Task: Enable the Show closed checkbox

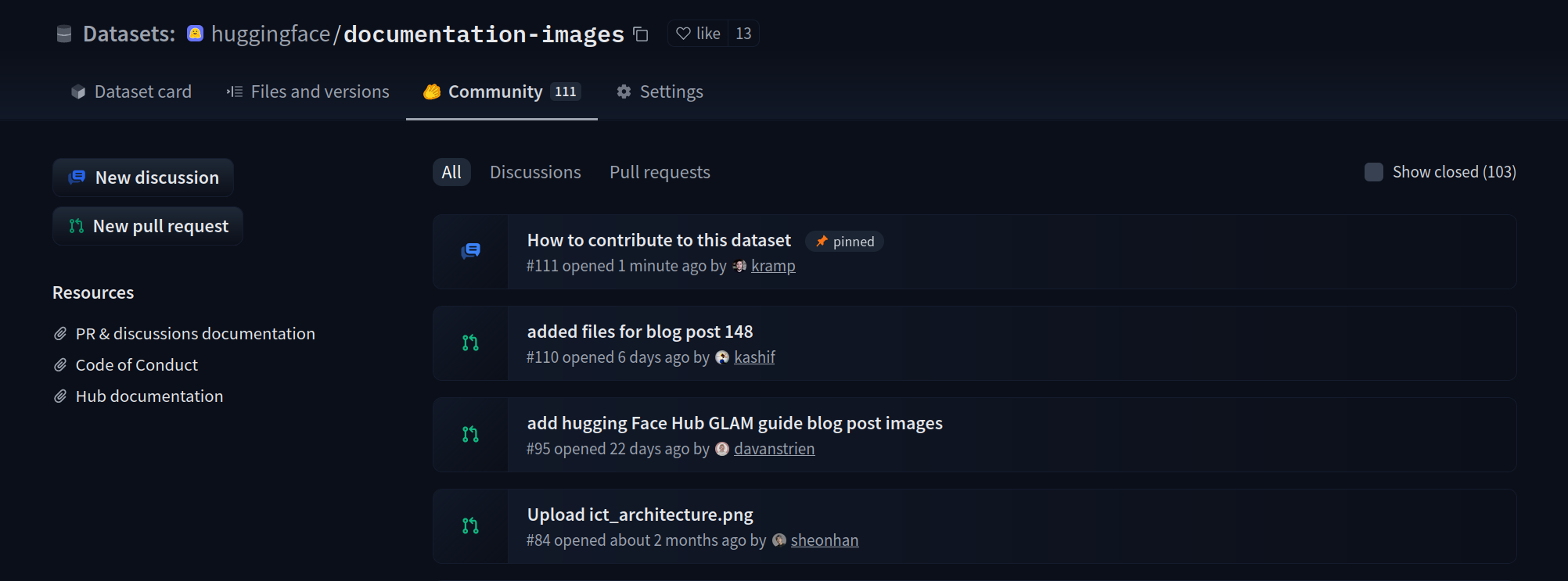Action: pyautogui.click(x=1374, y=172)
